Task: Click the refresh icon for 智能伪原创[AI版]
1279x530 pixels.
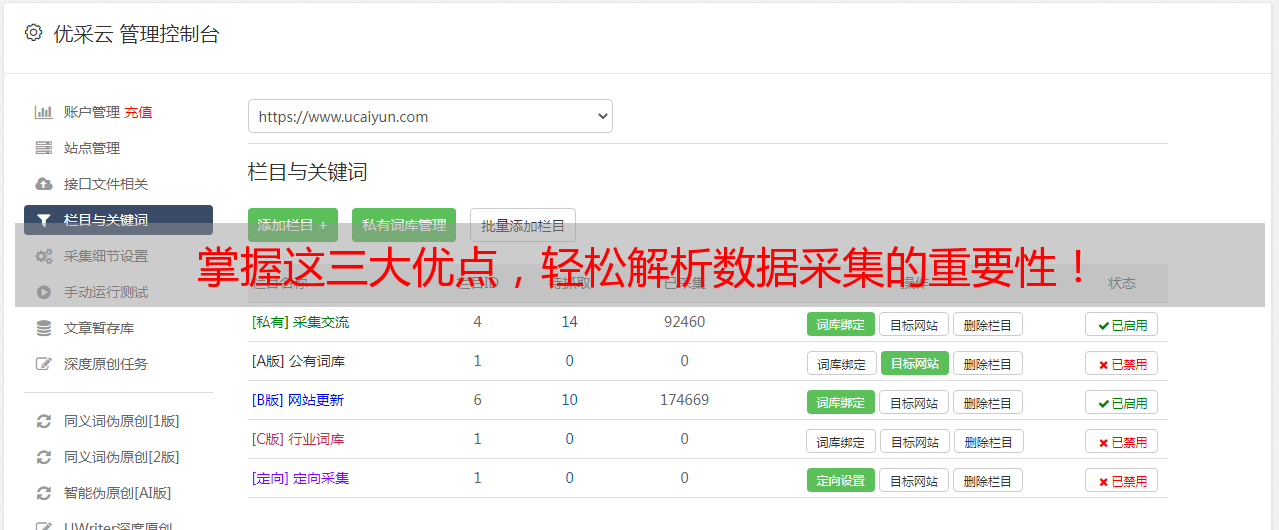Action: (43, 493)
